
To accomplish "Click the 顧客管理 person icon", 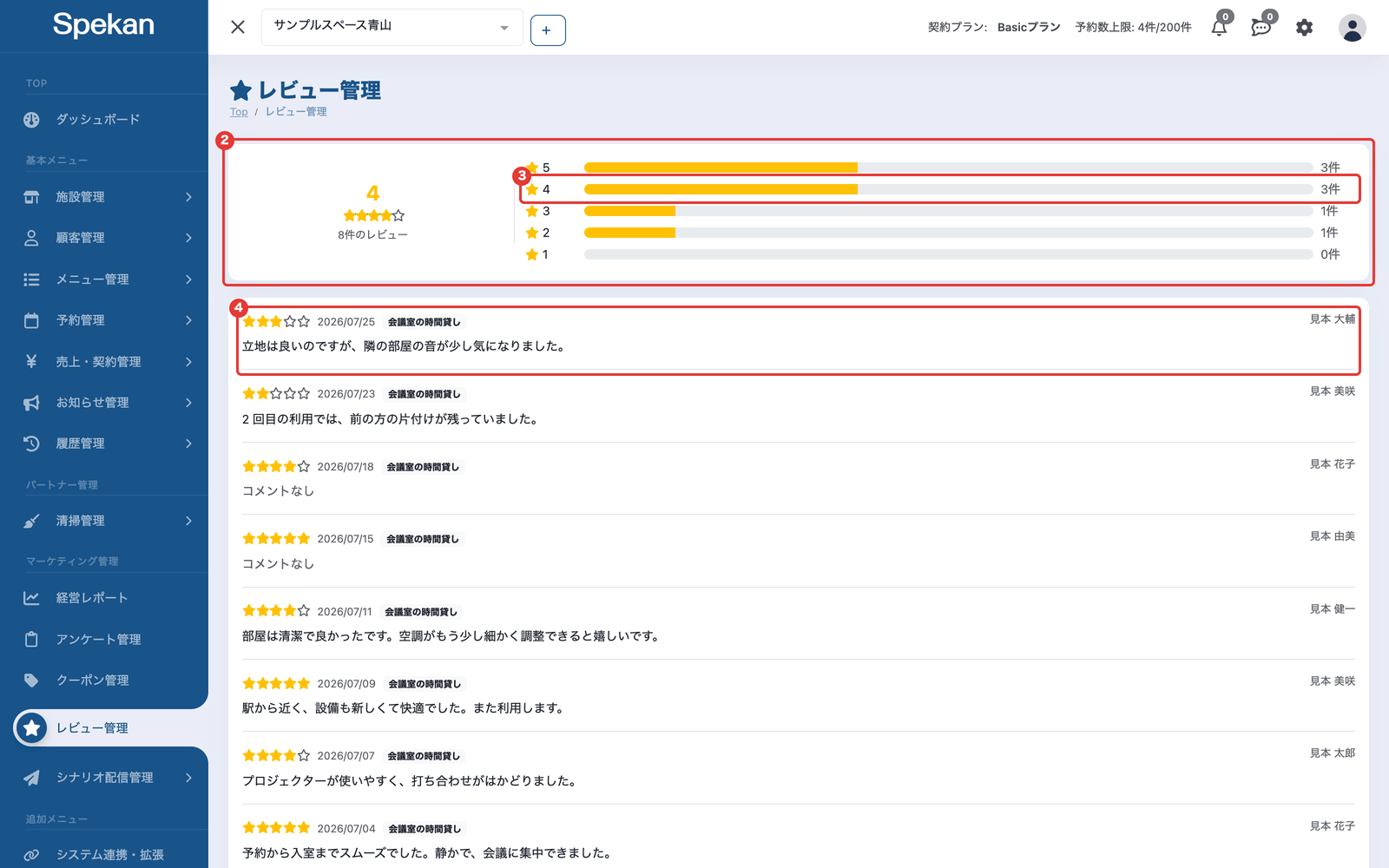I will (x=31, y=238).
